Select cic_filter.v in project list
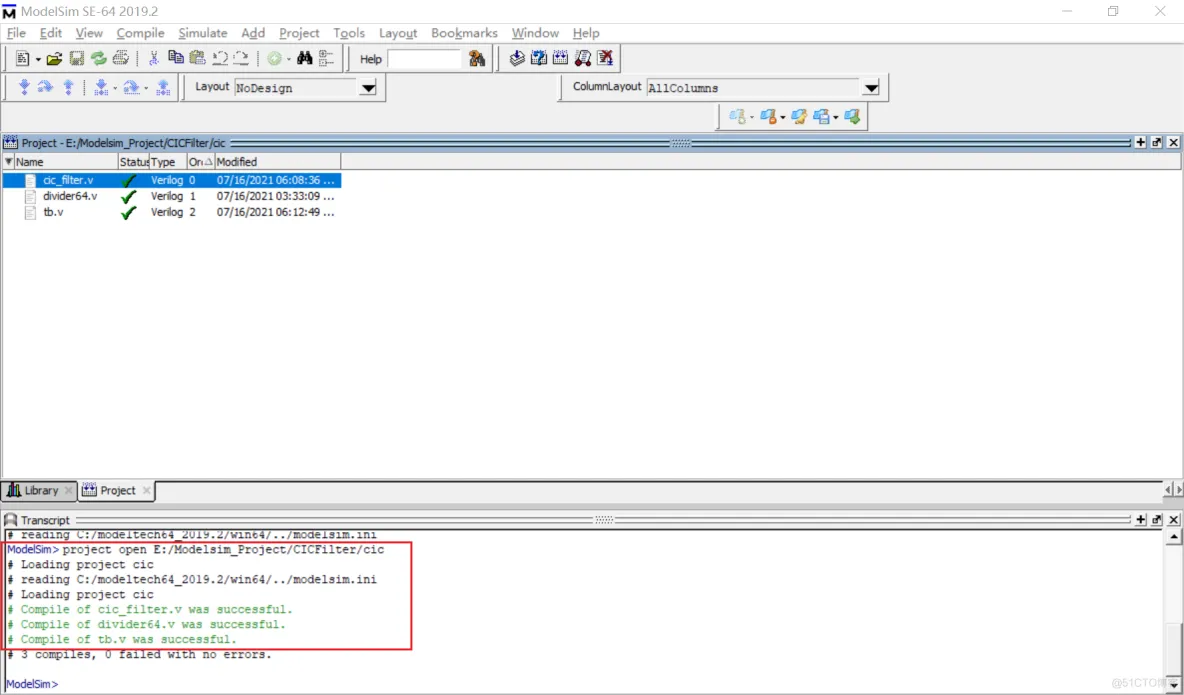The image size is (1184, 695). tap(172, 181)
